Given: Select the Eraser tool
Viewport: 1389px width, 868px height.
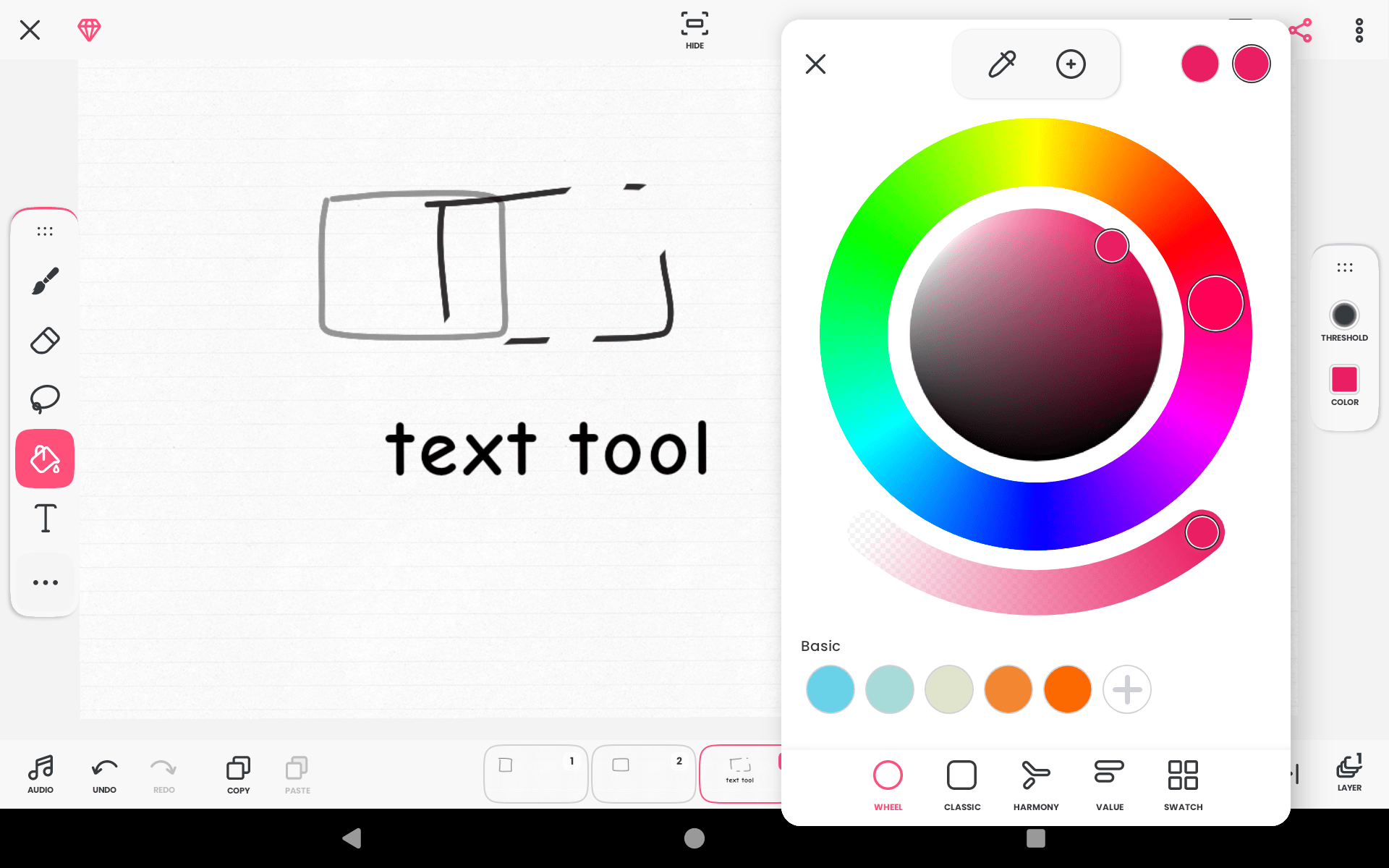Looking at the screenshot, I should coord(45,340).
